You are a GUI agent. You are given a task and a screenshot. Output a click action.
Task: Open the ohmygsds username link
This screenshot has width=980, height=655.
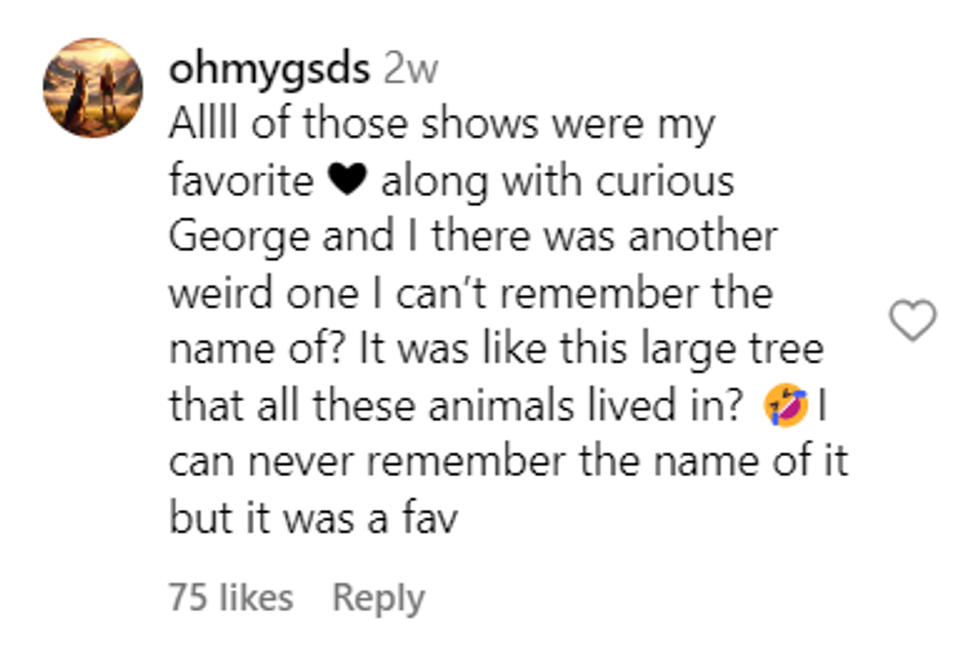(270, 69)
